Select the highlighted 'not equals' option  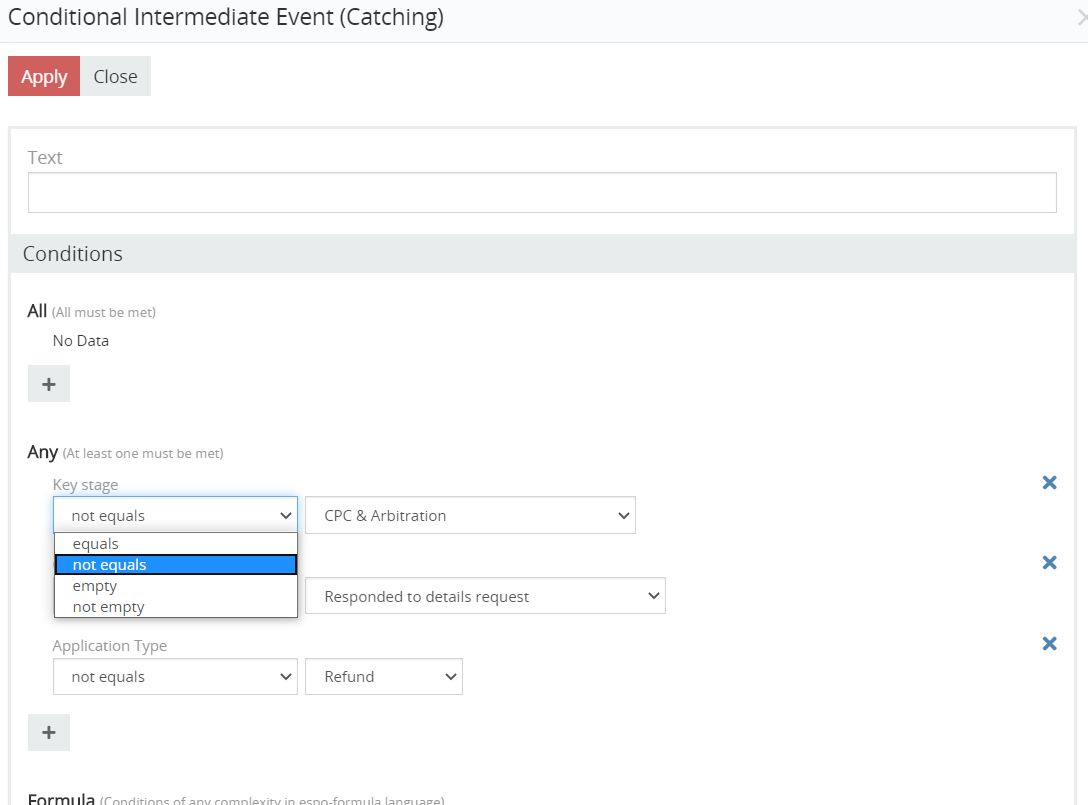[x=110, y=565]
